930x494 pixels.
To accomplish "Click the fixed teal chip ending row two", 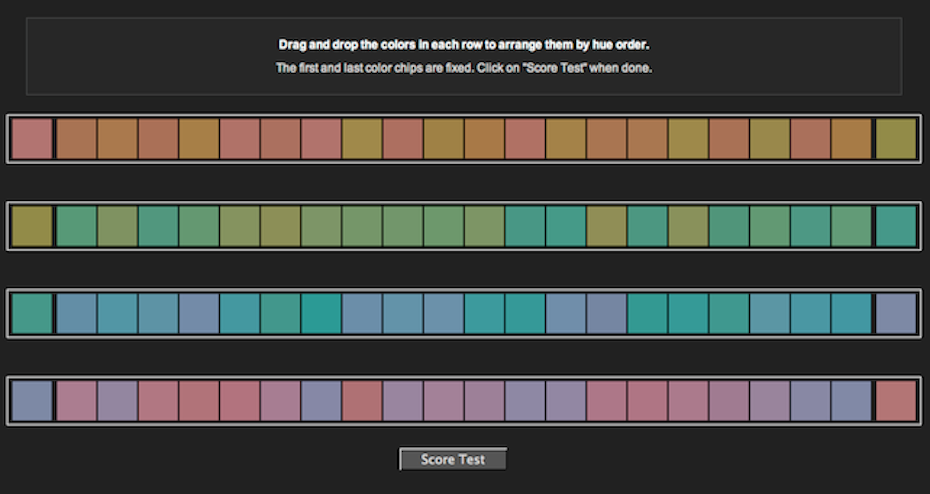I will (895, 226).
